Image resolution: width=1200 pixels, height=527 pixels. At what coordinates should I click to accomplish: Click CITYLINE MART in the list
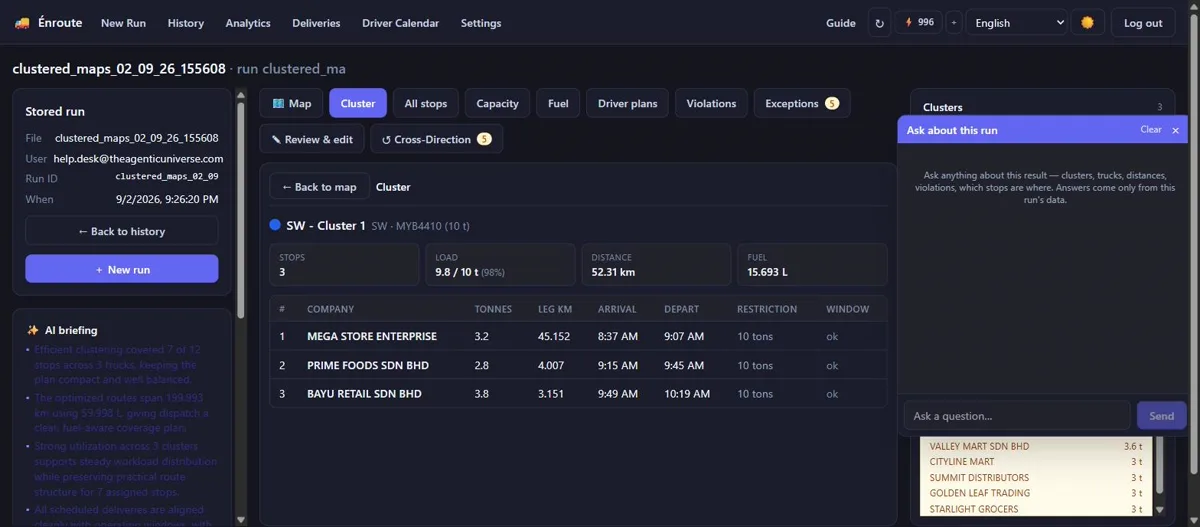point(962,462)
